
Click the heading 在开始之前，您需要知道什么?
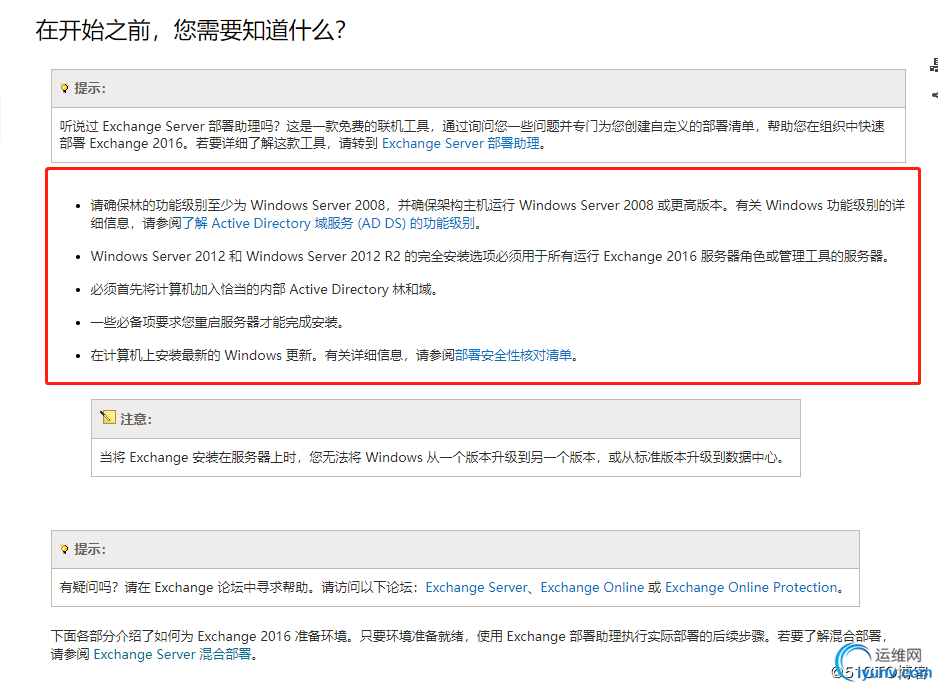tap(190, 30)
